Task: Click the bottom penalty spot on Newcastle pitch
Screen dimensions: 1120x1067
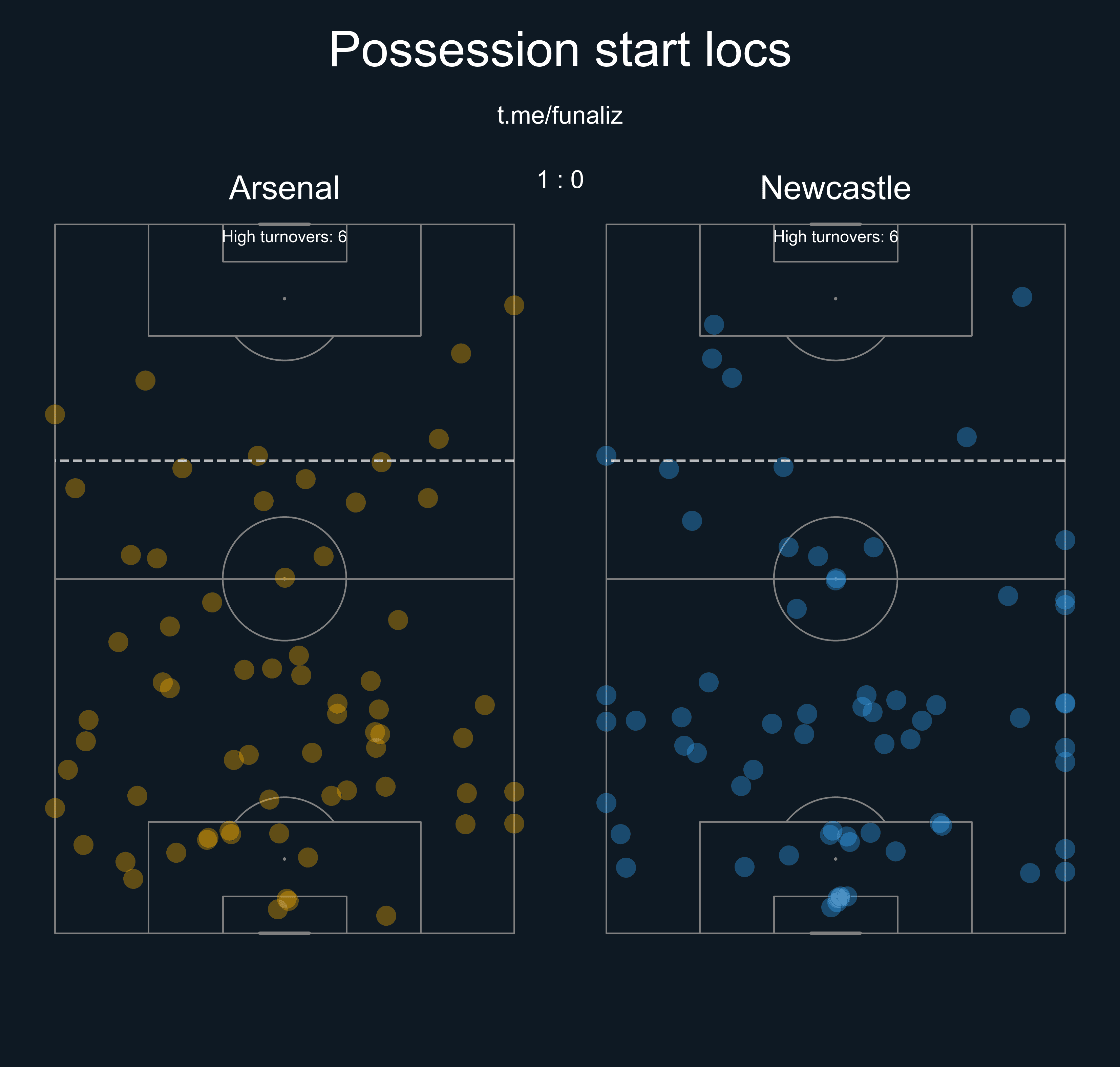Action: 835,859
